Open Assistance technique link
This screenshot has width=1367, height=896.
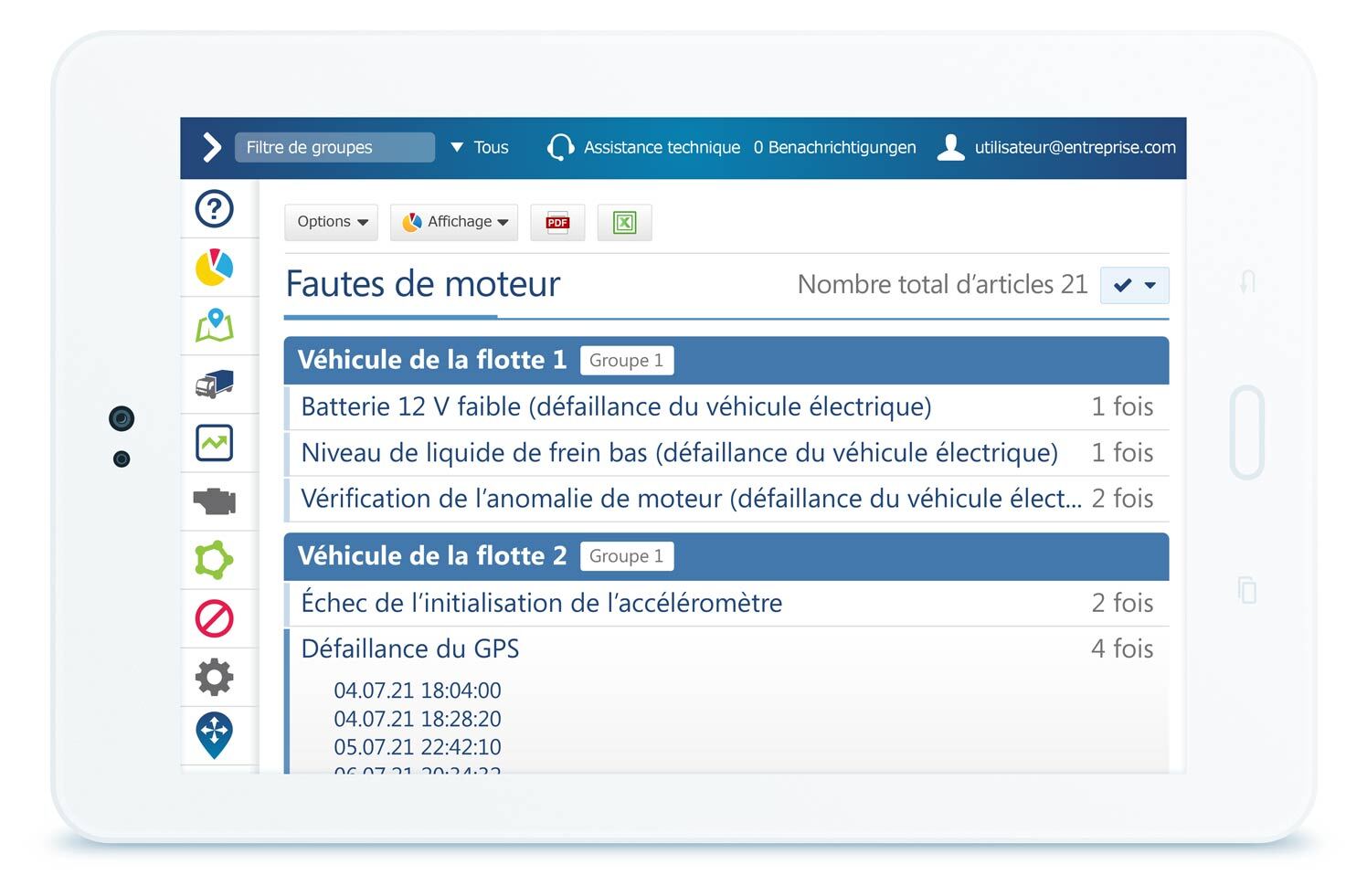(662, 147)
